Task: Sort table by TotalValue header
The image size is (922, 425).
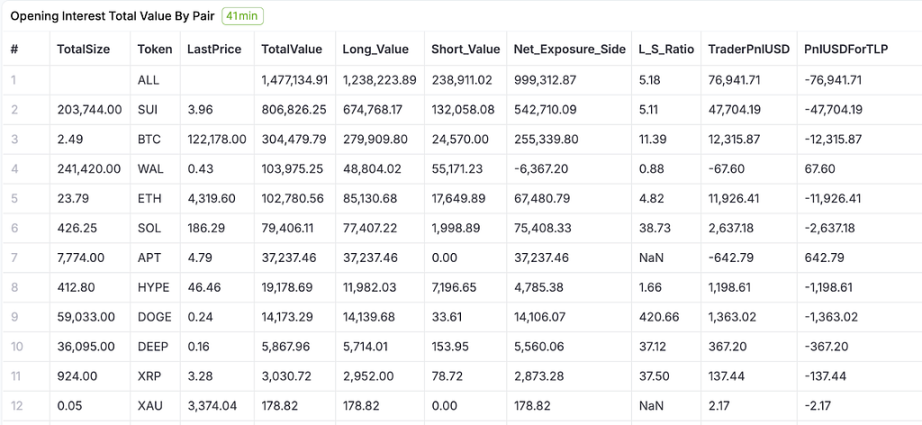Action: 292,49
